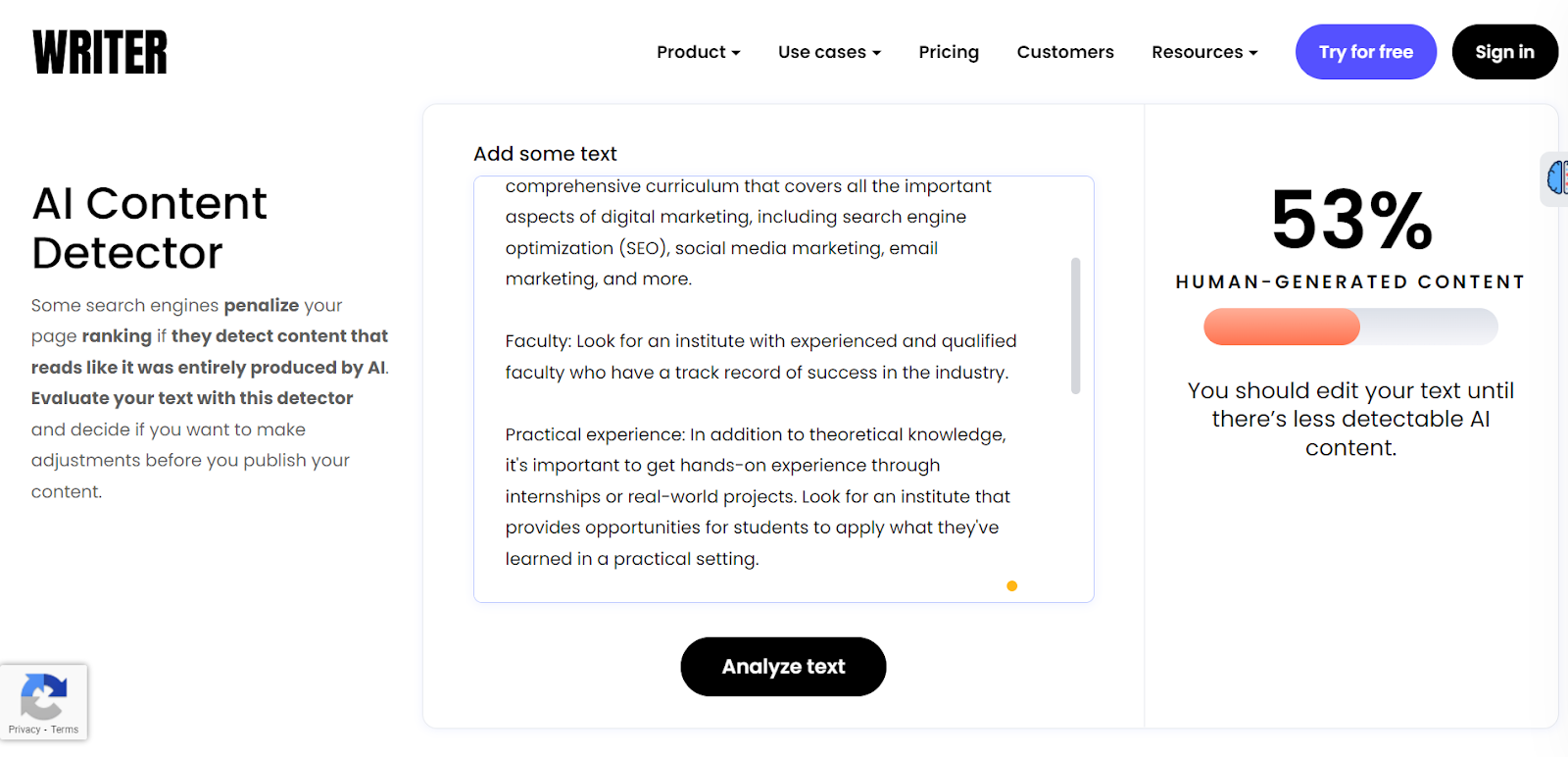Click the reCAPTCHA badge icon

click(x=43, y=696)
